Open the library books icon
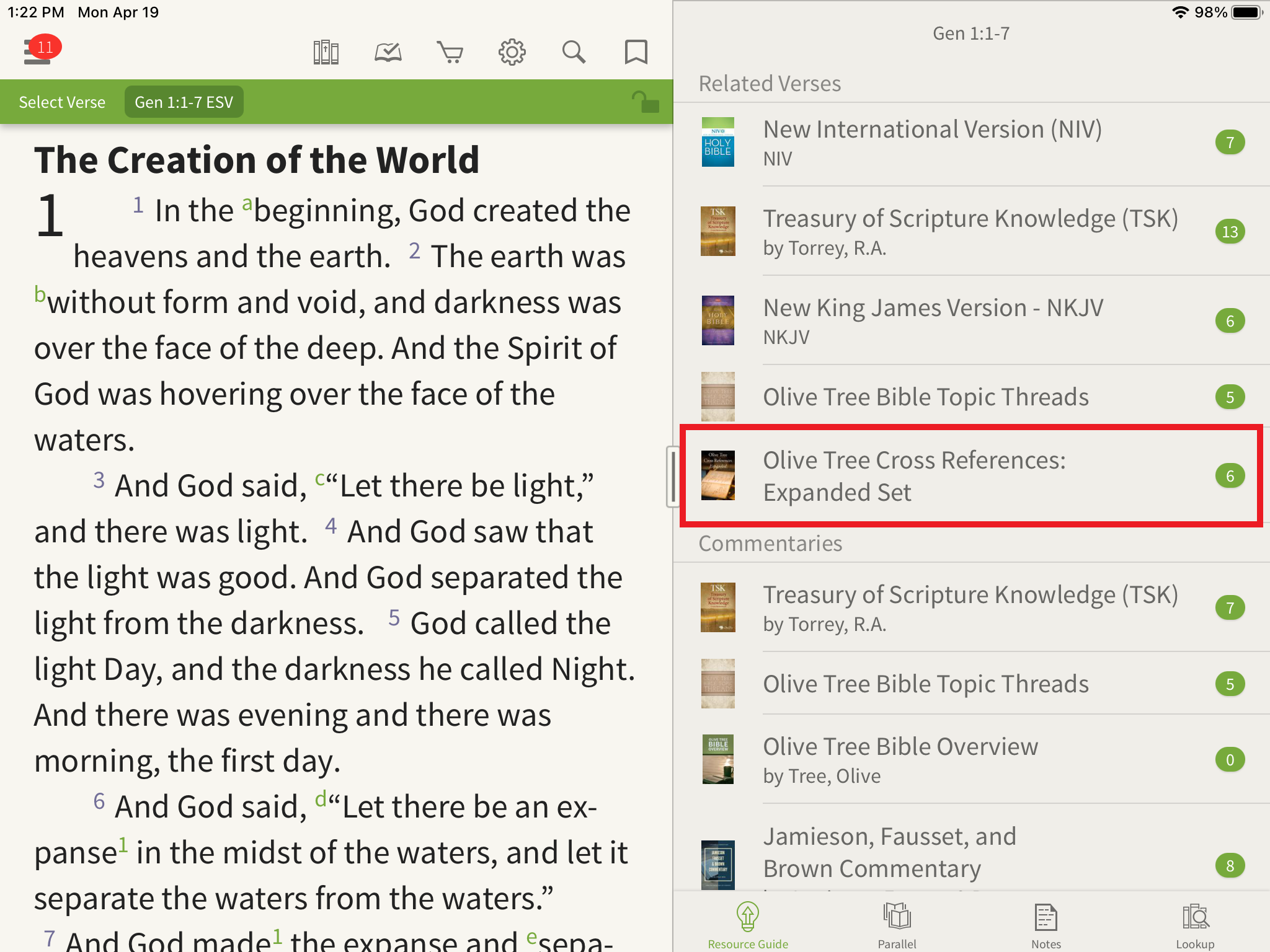 326,53
